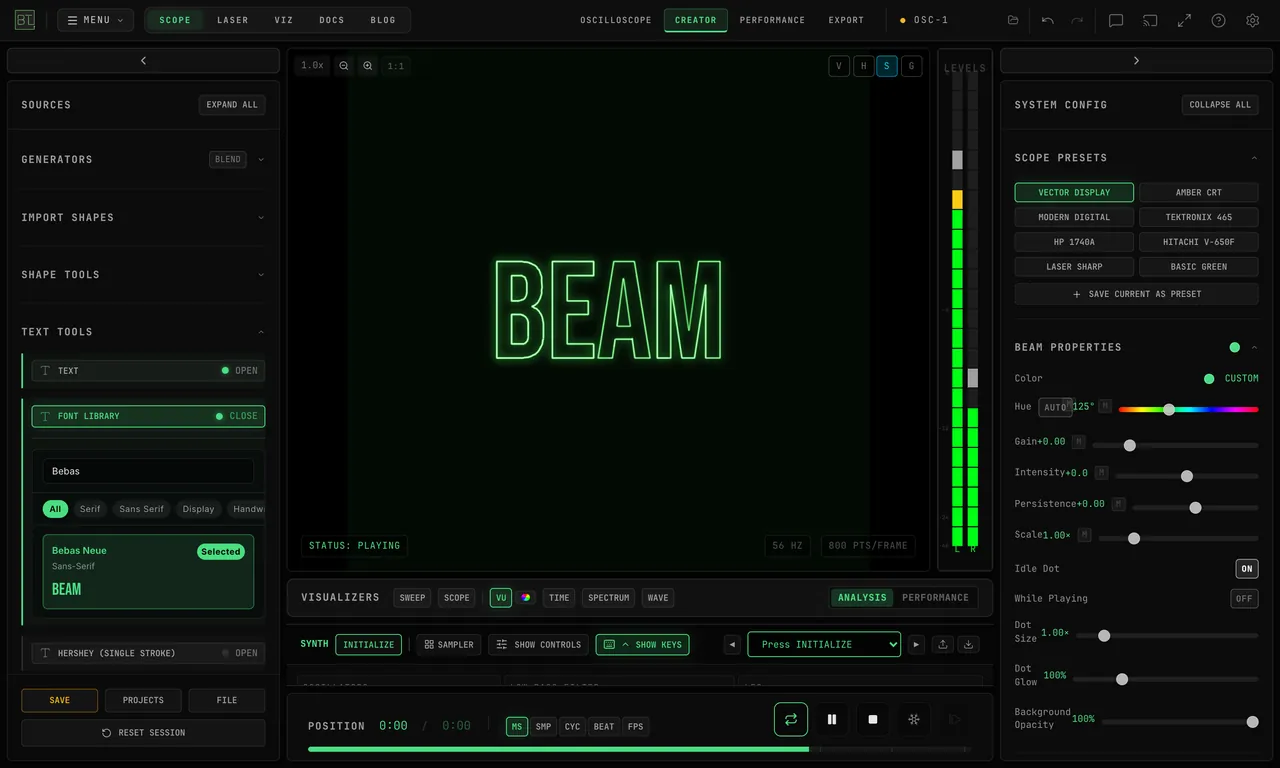Toggle the loop playback button
The image size is (1280, 768).
point(790,719)
